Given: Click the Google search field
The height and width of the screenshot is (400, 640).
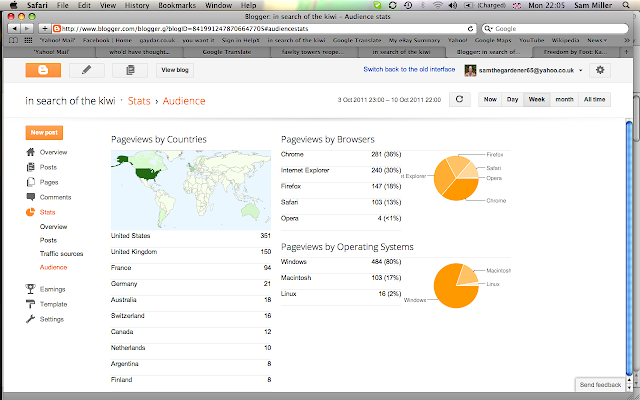Looking at the screenshot, I should pyautogui.click(x=555, y=29).
